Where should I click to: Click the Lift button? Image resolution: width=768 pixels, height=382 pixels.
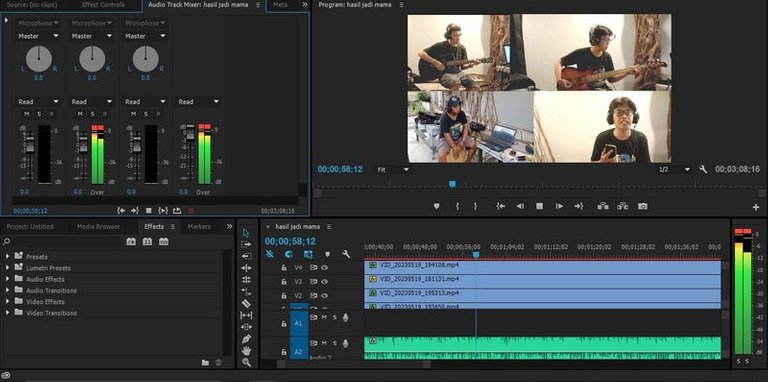point(603,206)
